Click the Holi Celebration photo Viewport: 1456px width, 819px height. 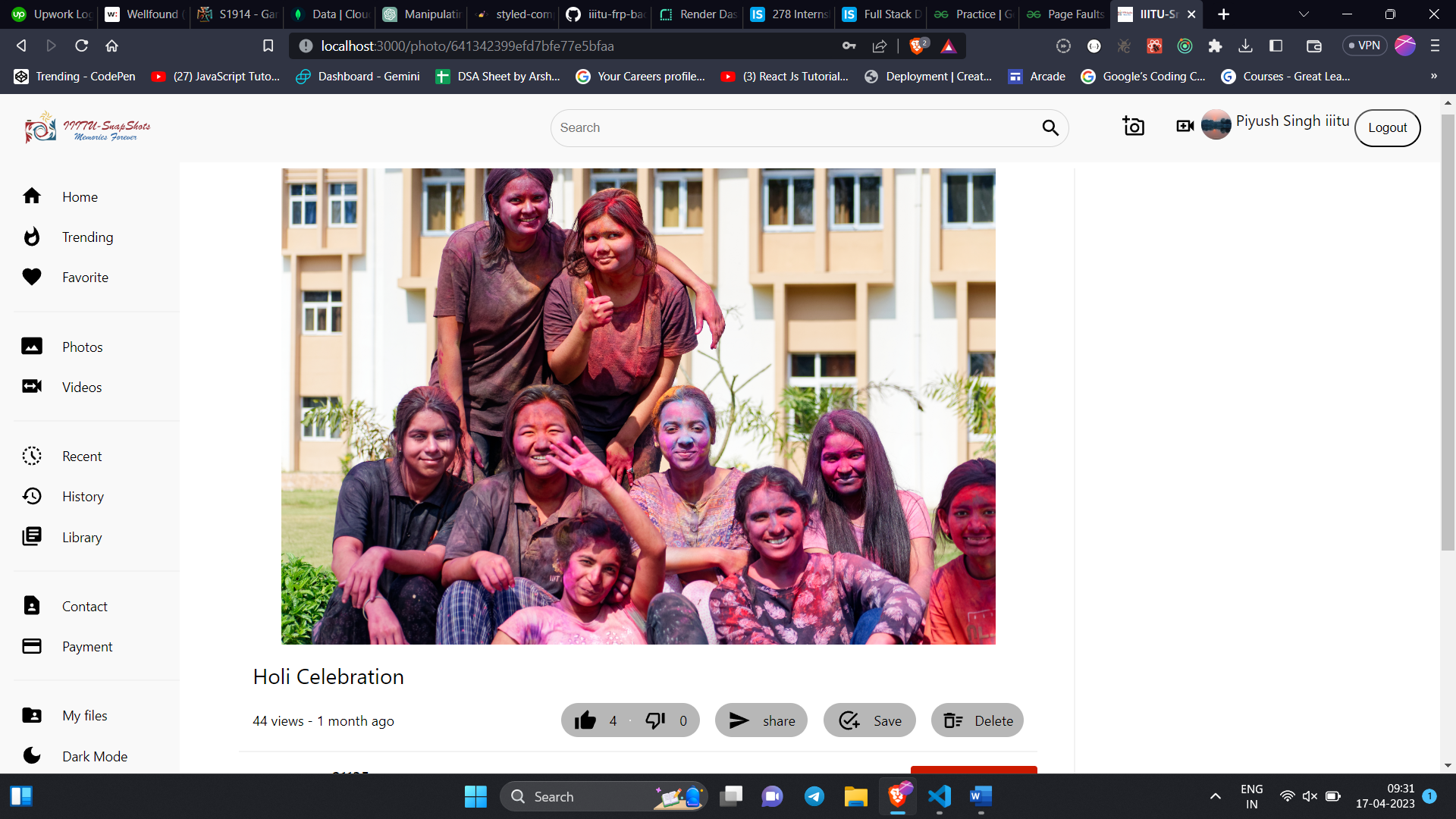(x=638, y=406)
